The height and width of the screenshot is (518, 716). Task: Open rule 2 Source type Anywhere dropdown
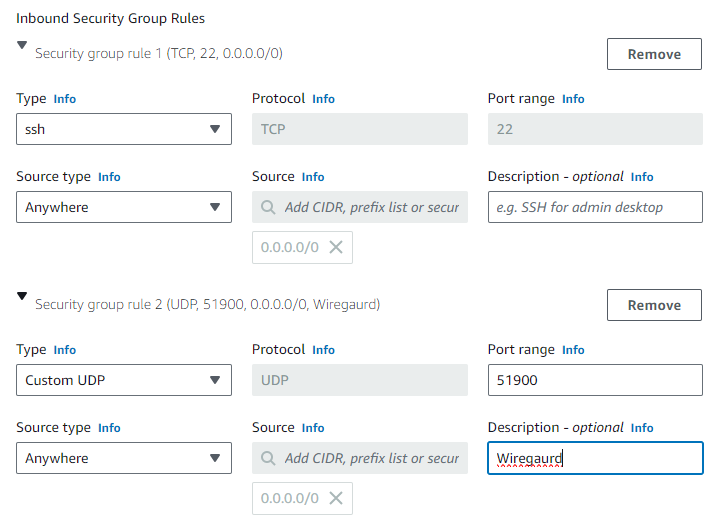click(x=124, y=458)
